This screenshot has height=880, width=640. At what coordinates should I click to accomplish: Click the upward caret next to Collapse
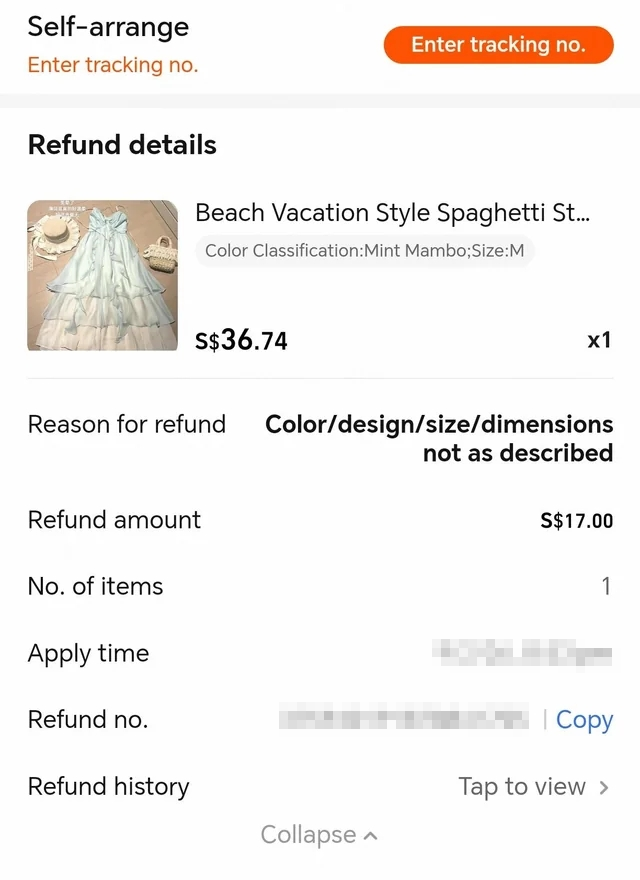click(x=371, y=835)
